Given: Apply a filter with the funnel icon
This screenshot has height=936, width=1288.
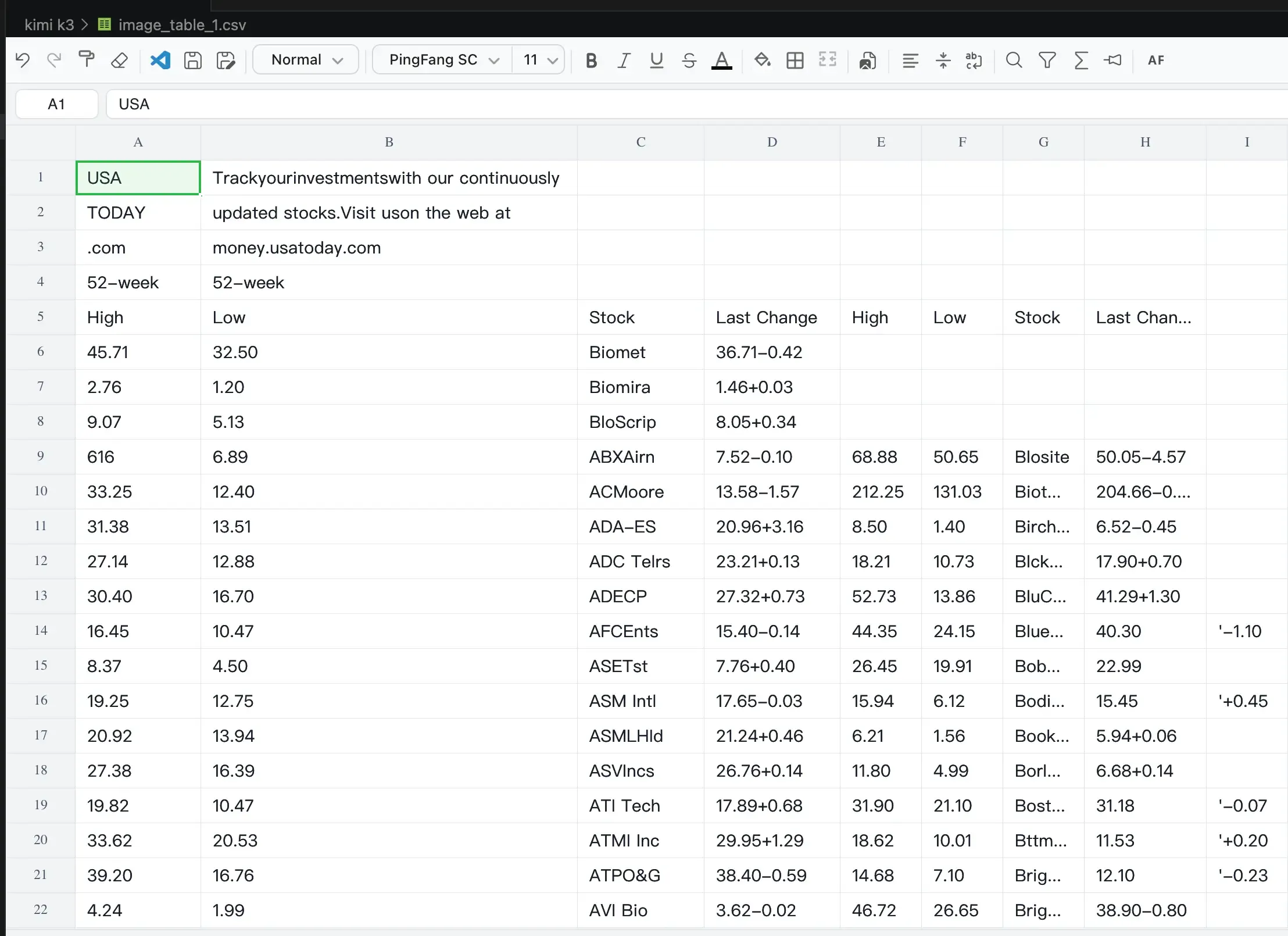Looking at the screenshot, I should coord(1047,60).
